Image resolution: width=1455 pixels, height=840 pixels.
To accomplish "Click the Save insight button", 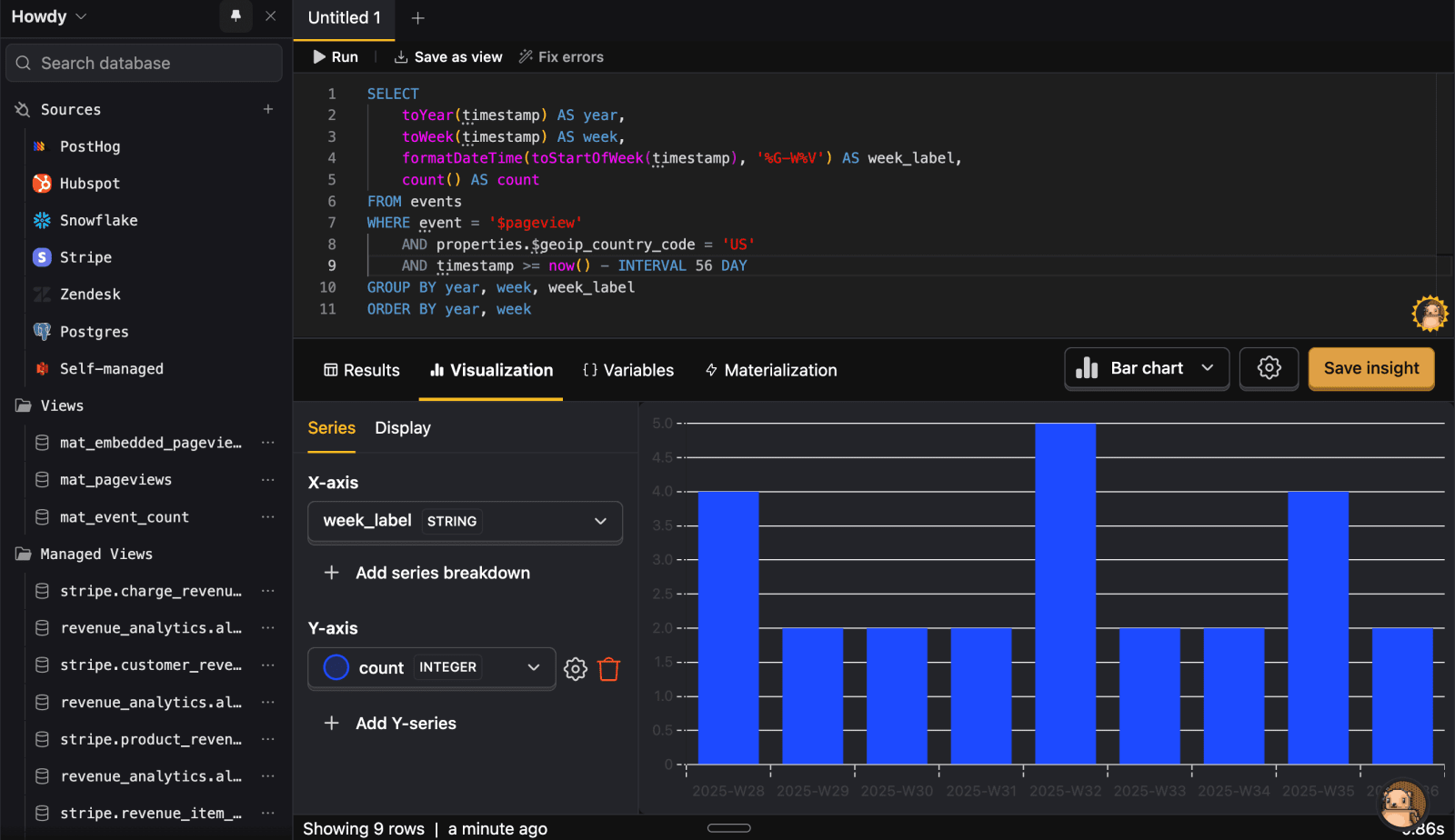I will [x=1371, y=368].
